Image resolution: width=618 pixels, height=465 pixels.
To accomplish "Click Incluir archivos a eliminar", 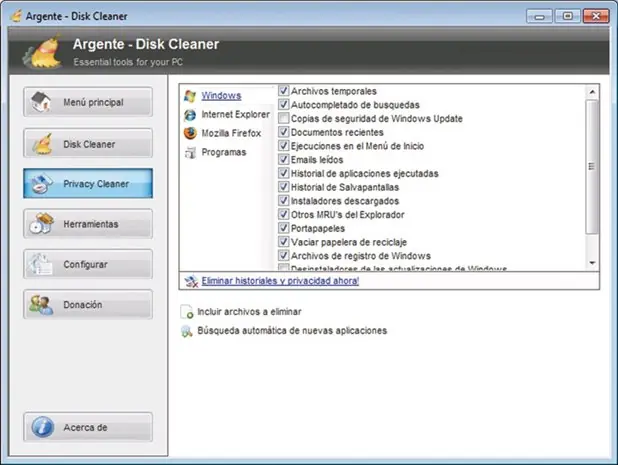I will coord(249,312).
